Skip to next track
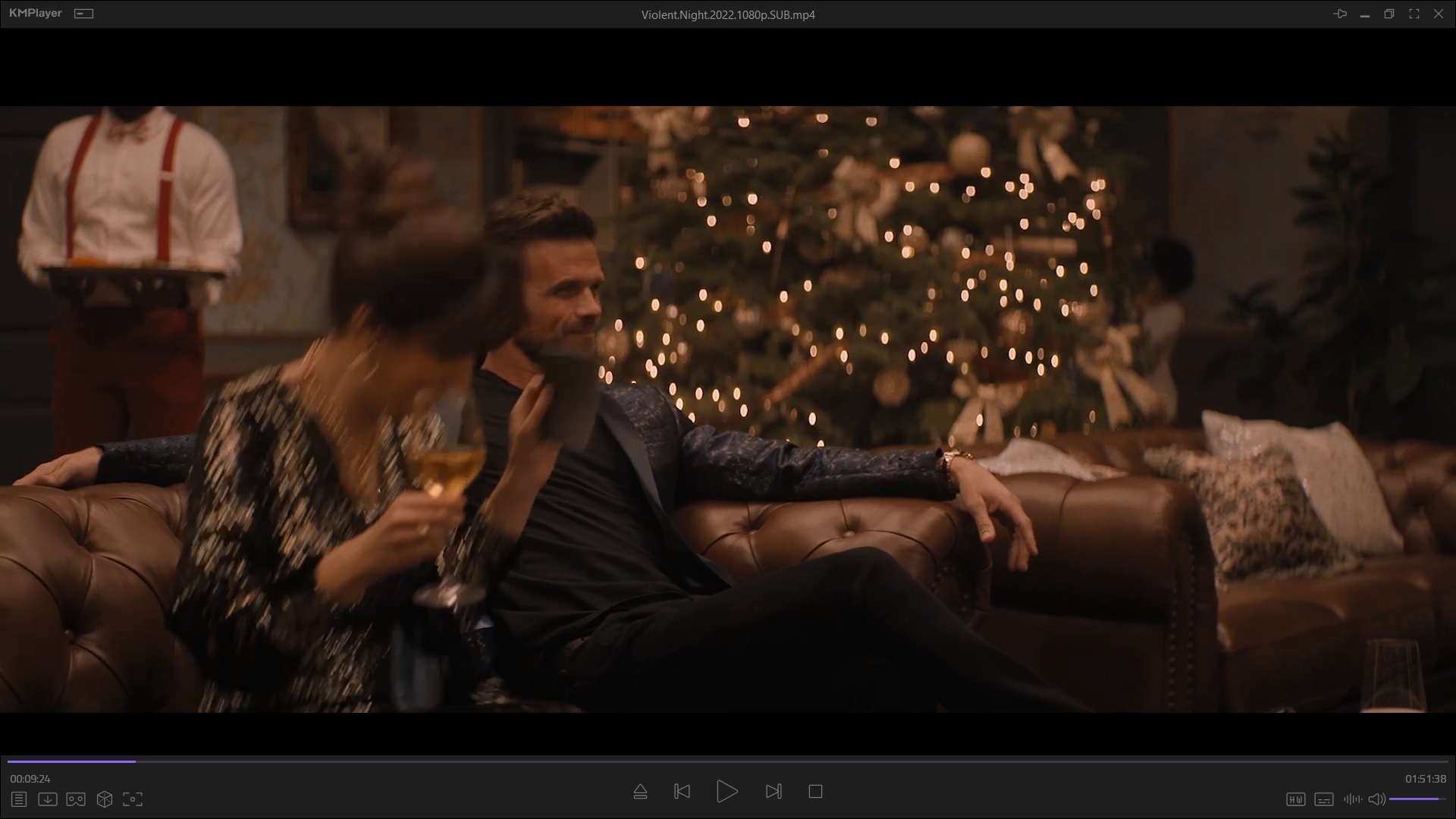 pyautogui.click(x=773, y=792)
